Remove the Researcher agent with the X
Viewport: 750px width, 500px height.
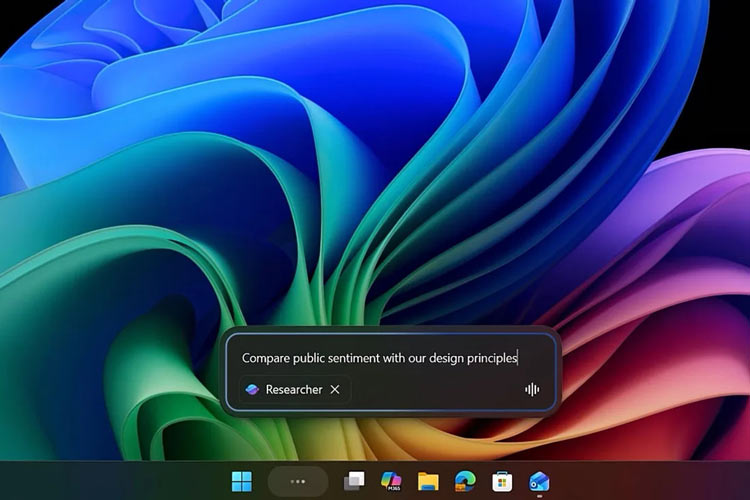(x=335, y=390)
